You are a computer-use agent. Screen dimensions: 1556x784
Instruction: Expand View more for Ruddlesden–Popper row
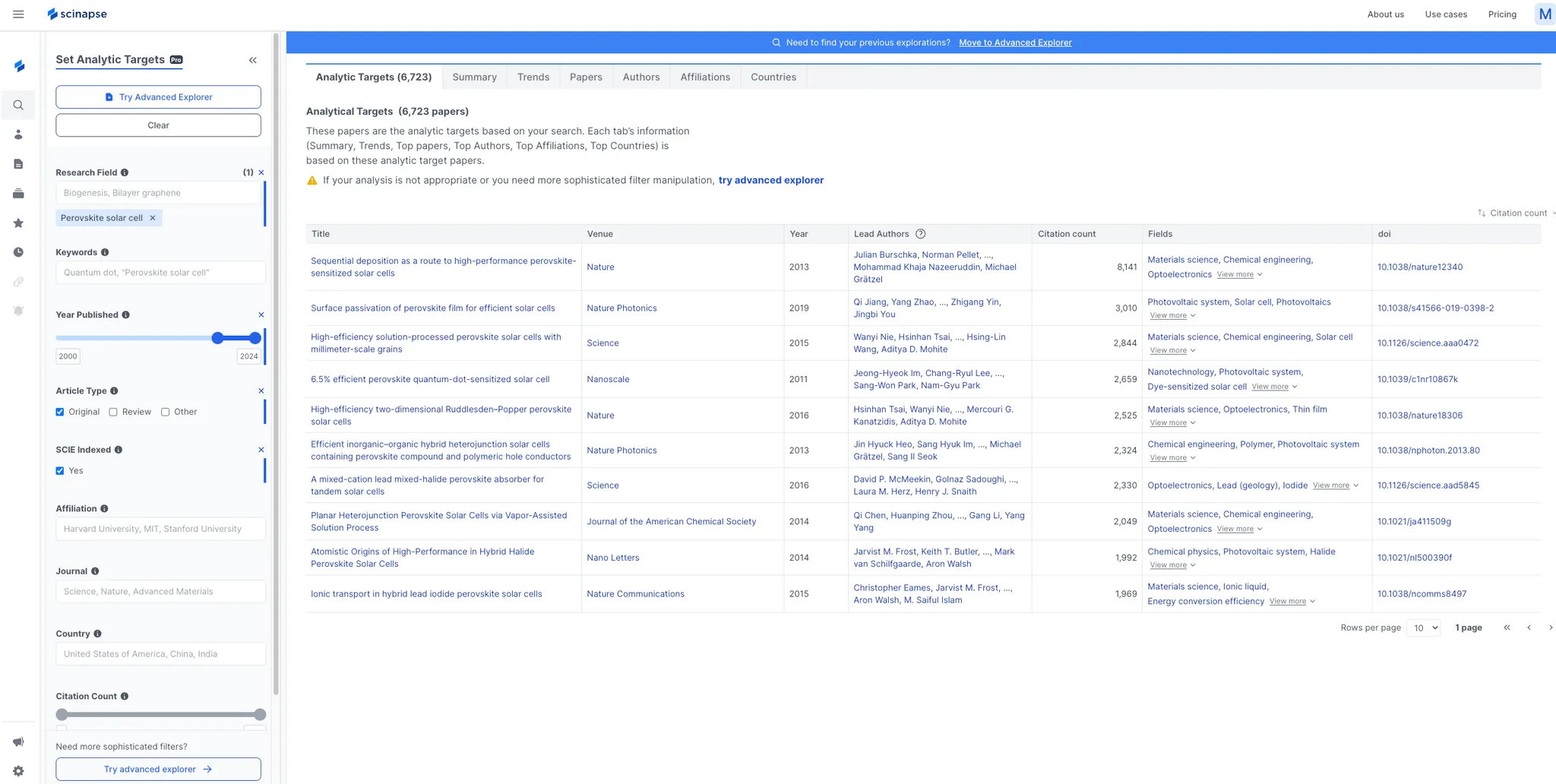coord(1173,423)
